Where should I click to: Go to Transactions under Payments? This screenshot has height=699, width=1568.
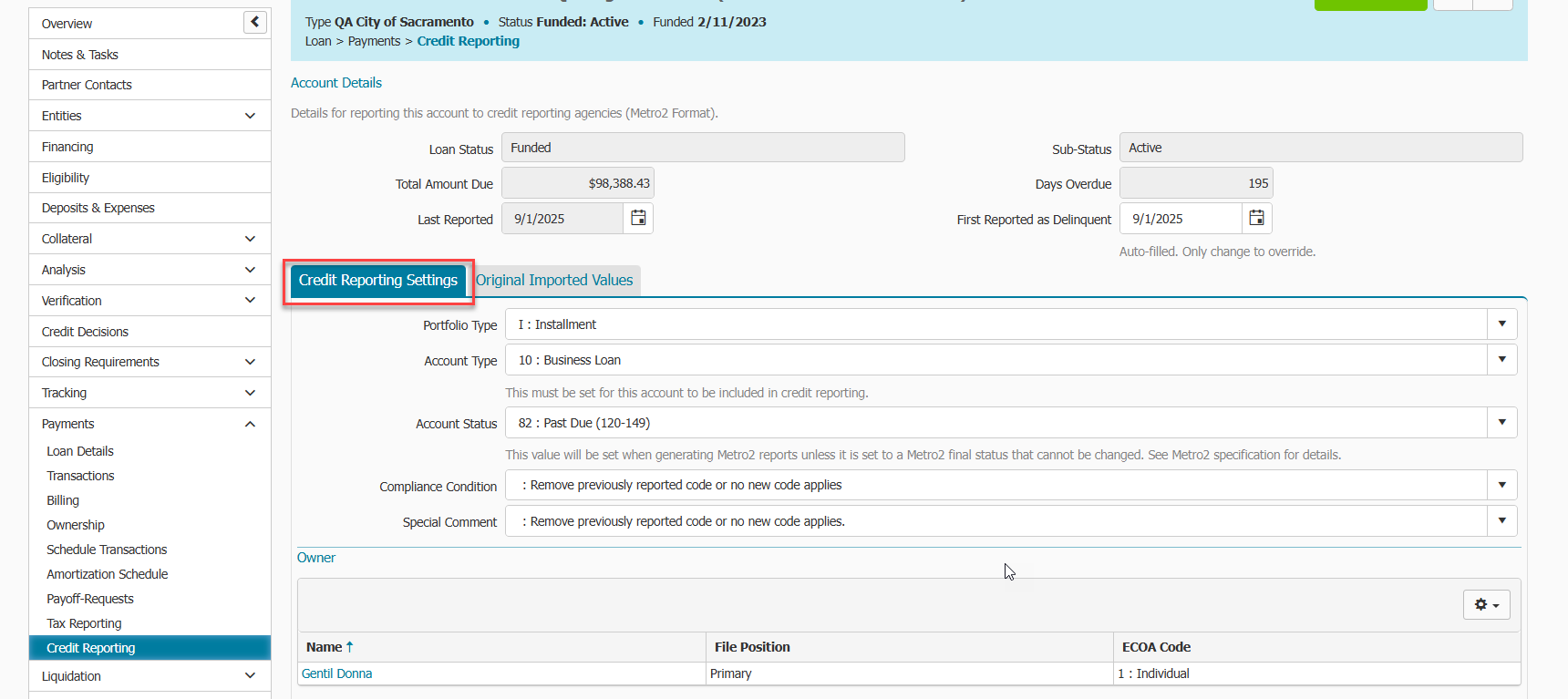pos(80,476)
